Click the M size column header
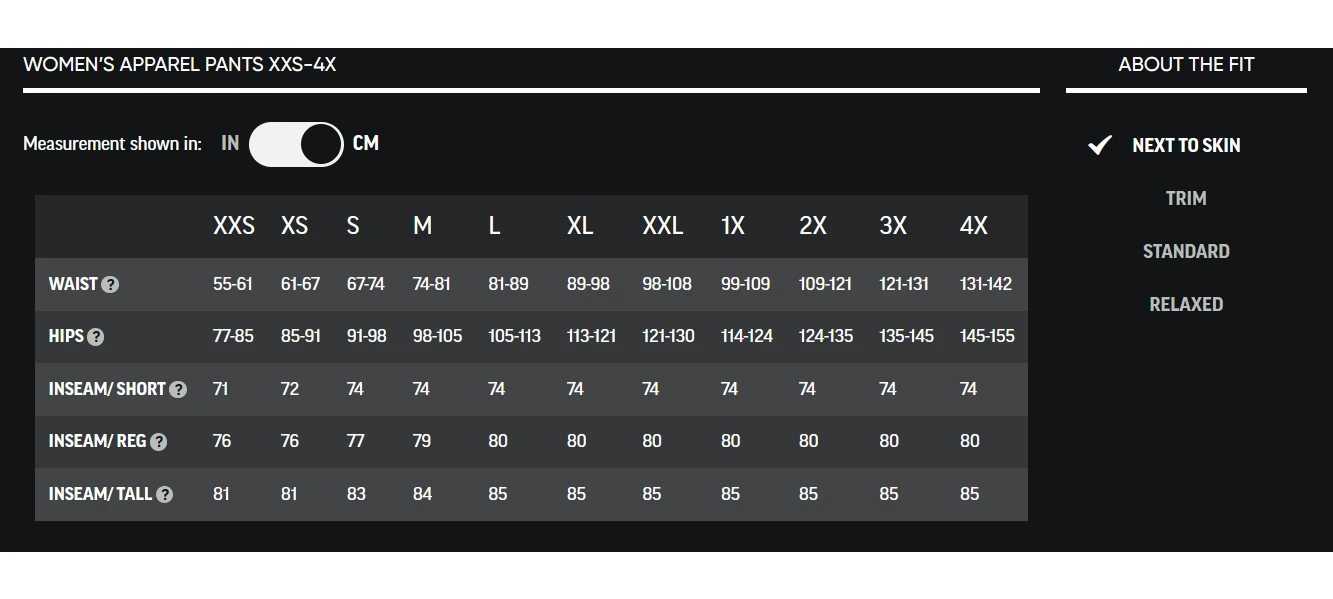Image resolution: width=1333 pixels, height=599 pixels. point(423,226)
